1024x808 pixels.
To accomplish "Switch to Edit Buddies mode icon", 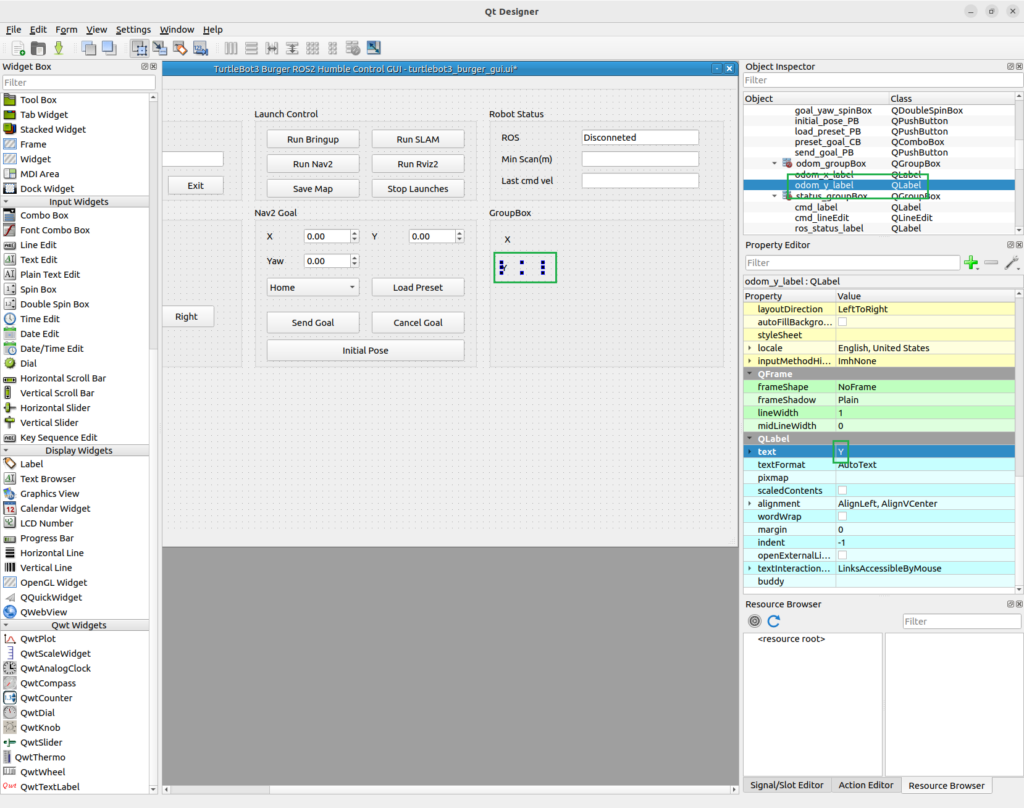I will coord(180,48).
